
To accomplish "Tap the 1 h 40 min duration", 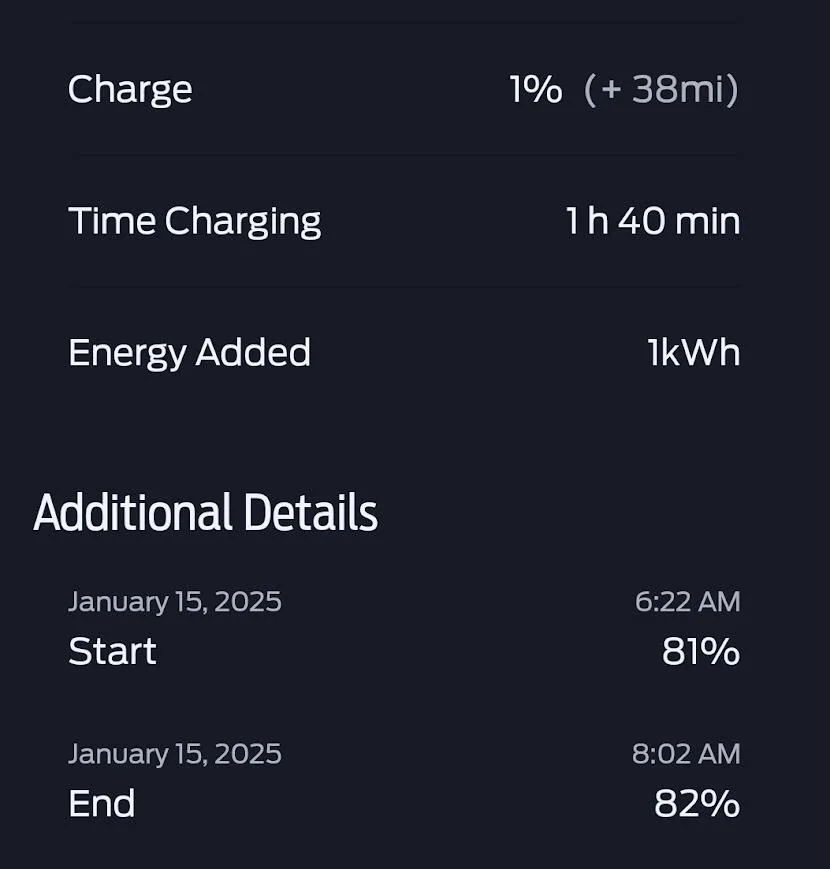I will [653, 221].
